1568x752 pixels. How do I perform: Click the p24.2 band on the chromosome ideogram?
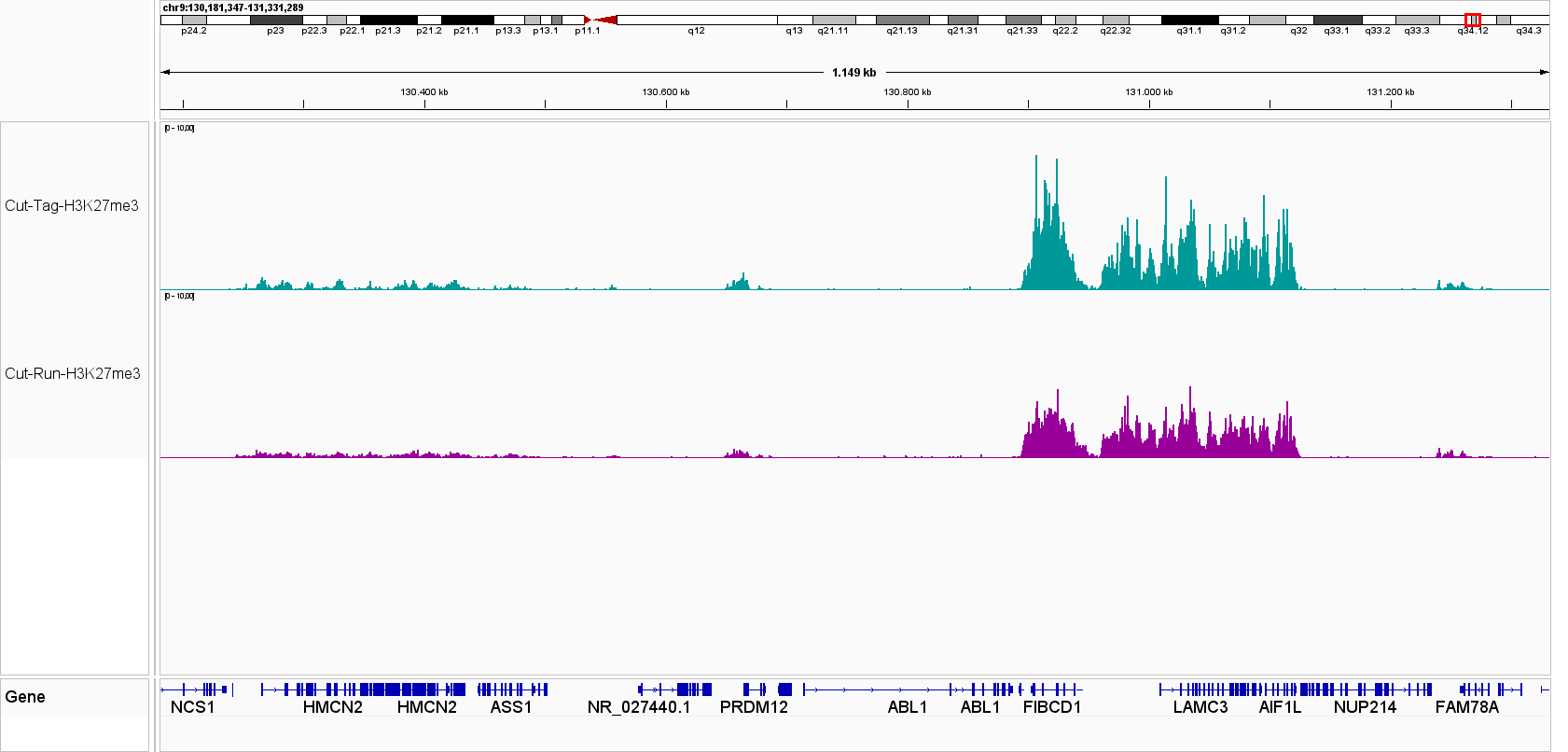coord(194,20)
